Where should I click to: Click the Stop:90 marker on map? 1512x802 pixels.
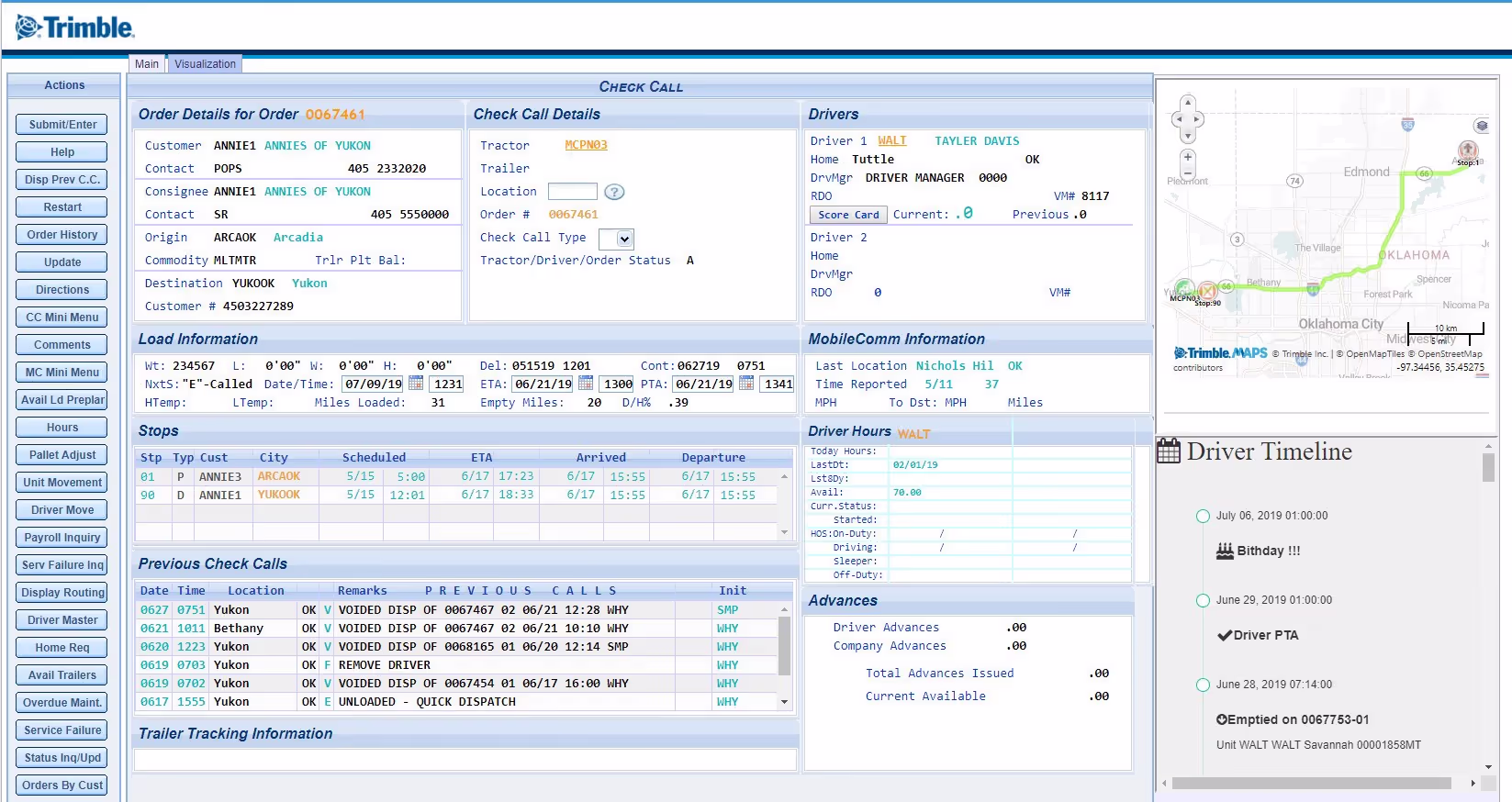(x=1206, y=292)
